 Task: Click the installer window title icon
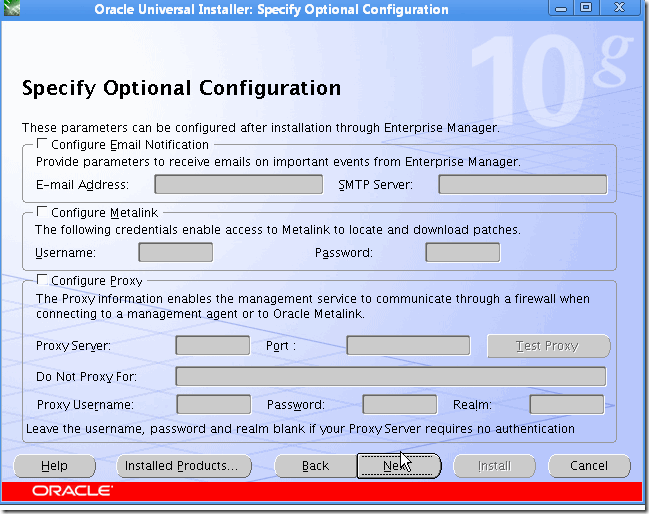(x=11, y=8)
